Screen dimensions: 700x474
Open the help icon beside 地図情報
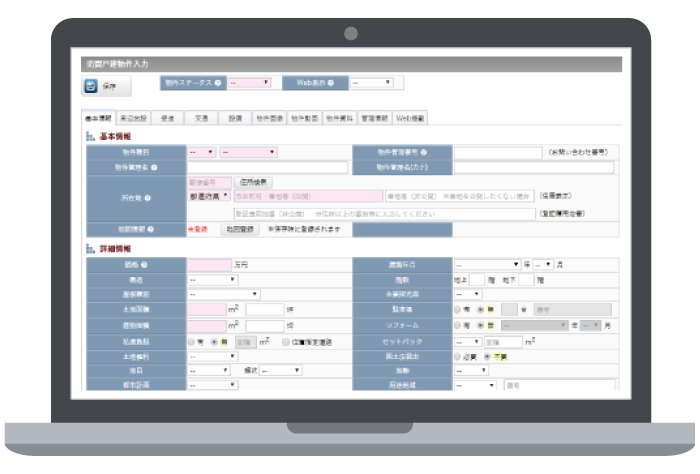click(151, 229)
